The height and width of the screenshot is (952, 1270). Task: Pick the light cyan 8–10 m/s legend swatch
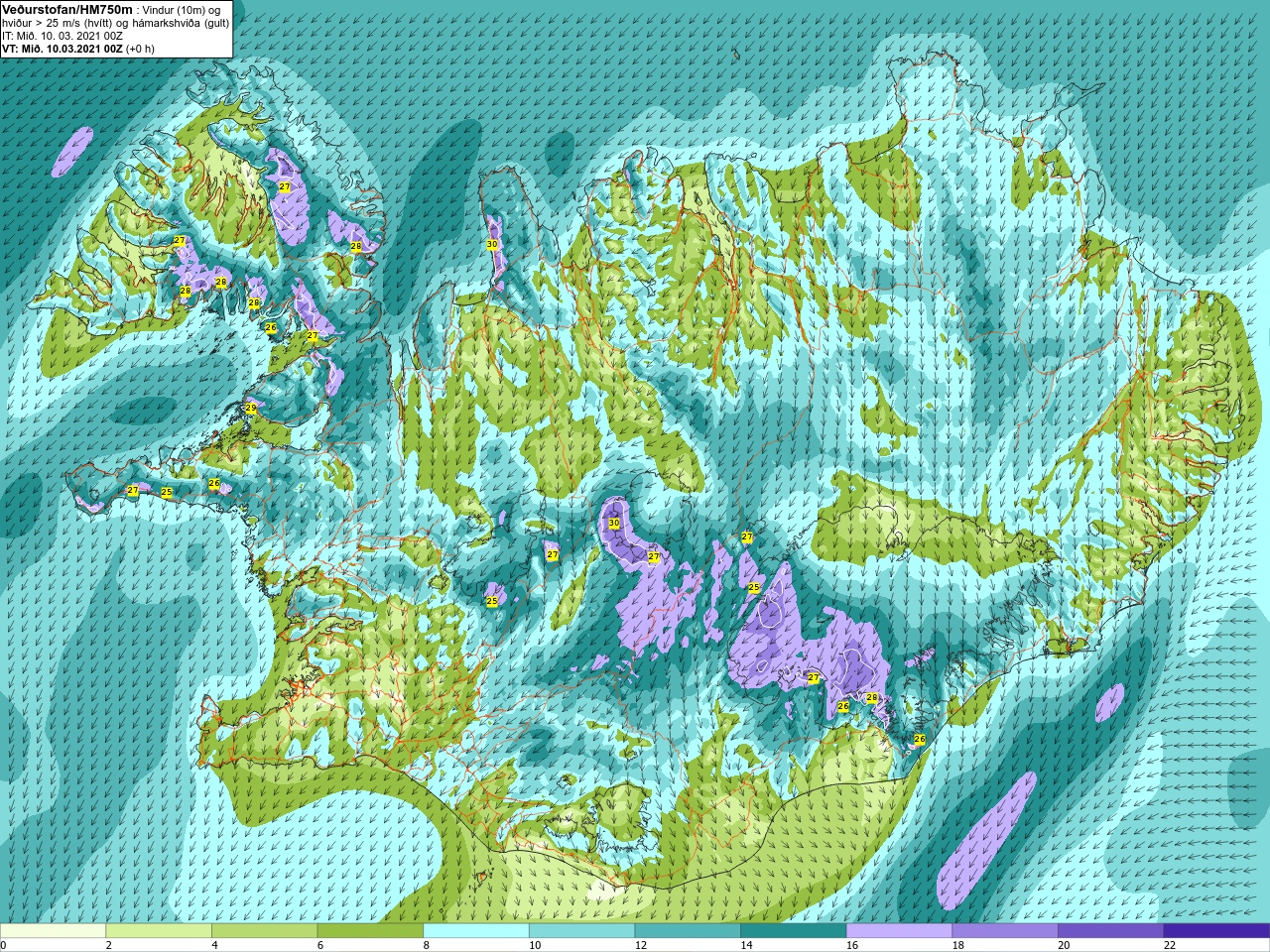point(476,931)
